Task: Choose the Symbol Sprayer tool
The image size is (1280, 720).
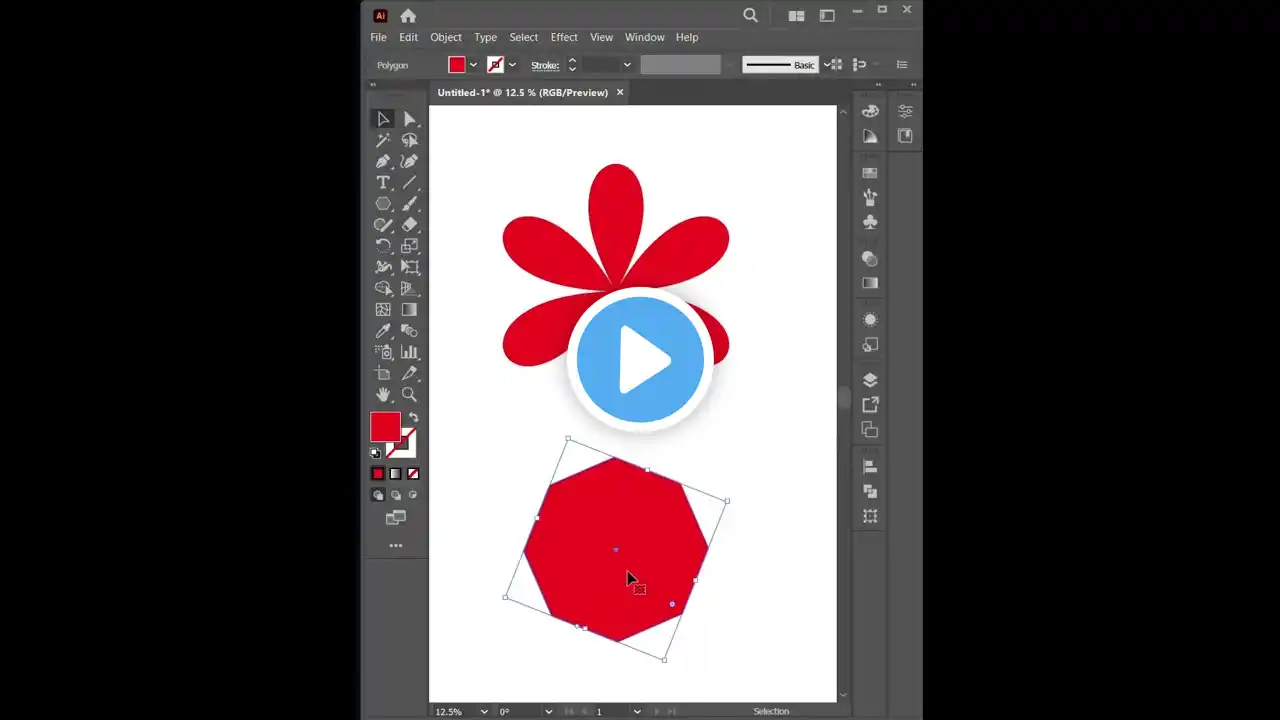Action: click(383, 352)
